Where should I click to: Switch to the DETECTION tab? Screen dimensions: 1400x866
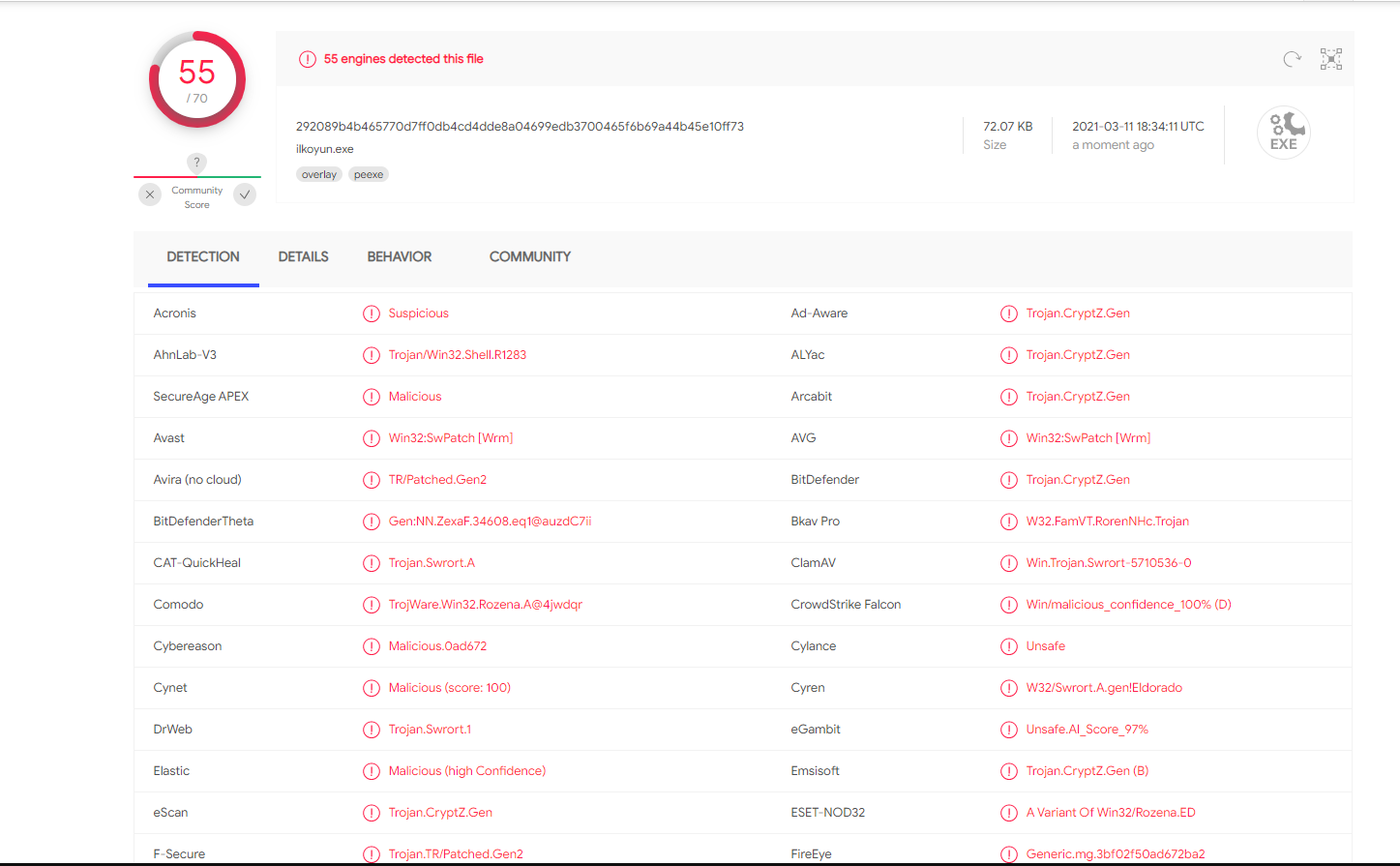click(x=203, y=256)
